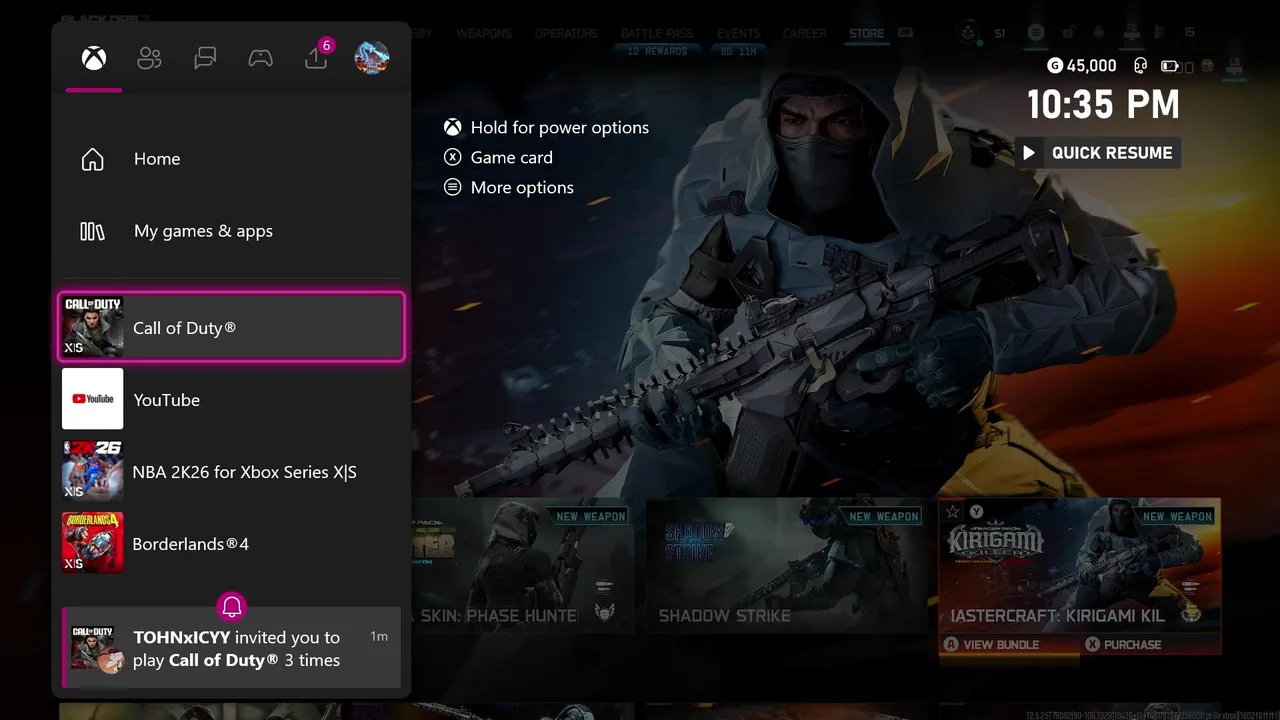Open the Operators tab in game menu
Image resolution: width=1280 pixels, height=720 pixels.
566,33
